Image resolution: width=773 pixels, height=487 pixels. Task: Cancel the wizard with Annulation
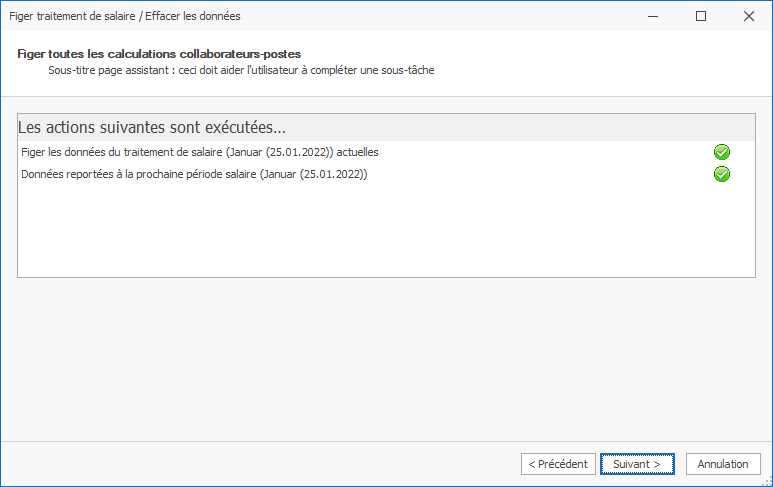click(x=723, y=464)
